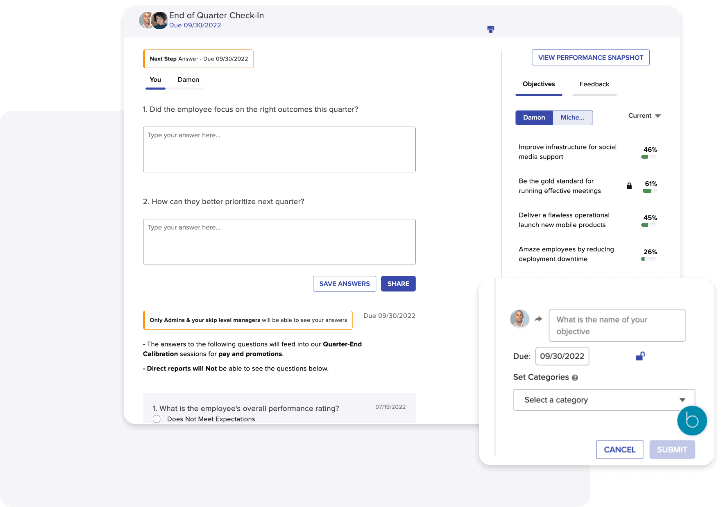The height and width of the screenshot is (507, 723).
Task: Switch to the Damon answers tab
Action: pyautogui.click(x=188, y=80)
